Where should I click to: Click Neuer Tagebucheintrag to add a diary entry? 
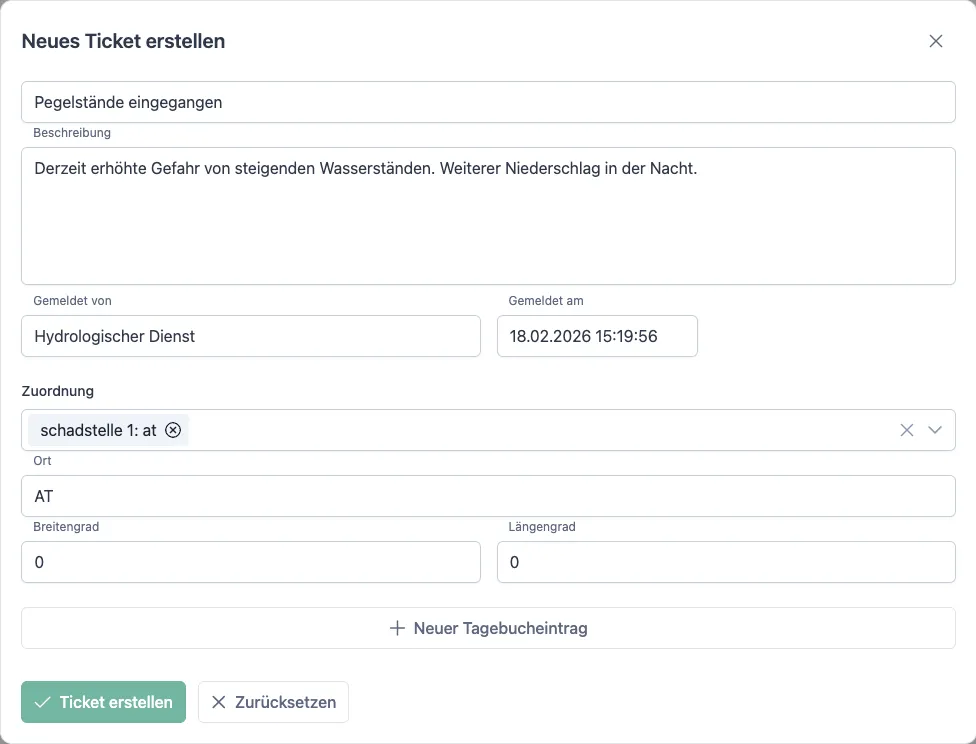(488, 628)
